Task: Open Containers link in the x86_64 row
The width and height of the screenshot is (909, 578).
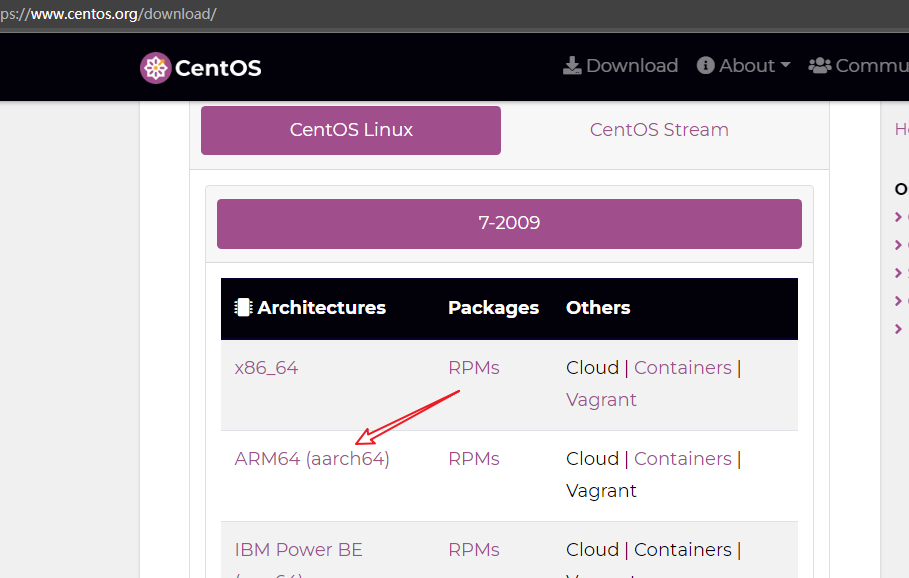Action: tap(683, 368)
